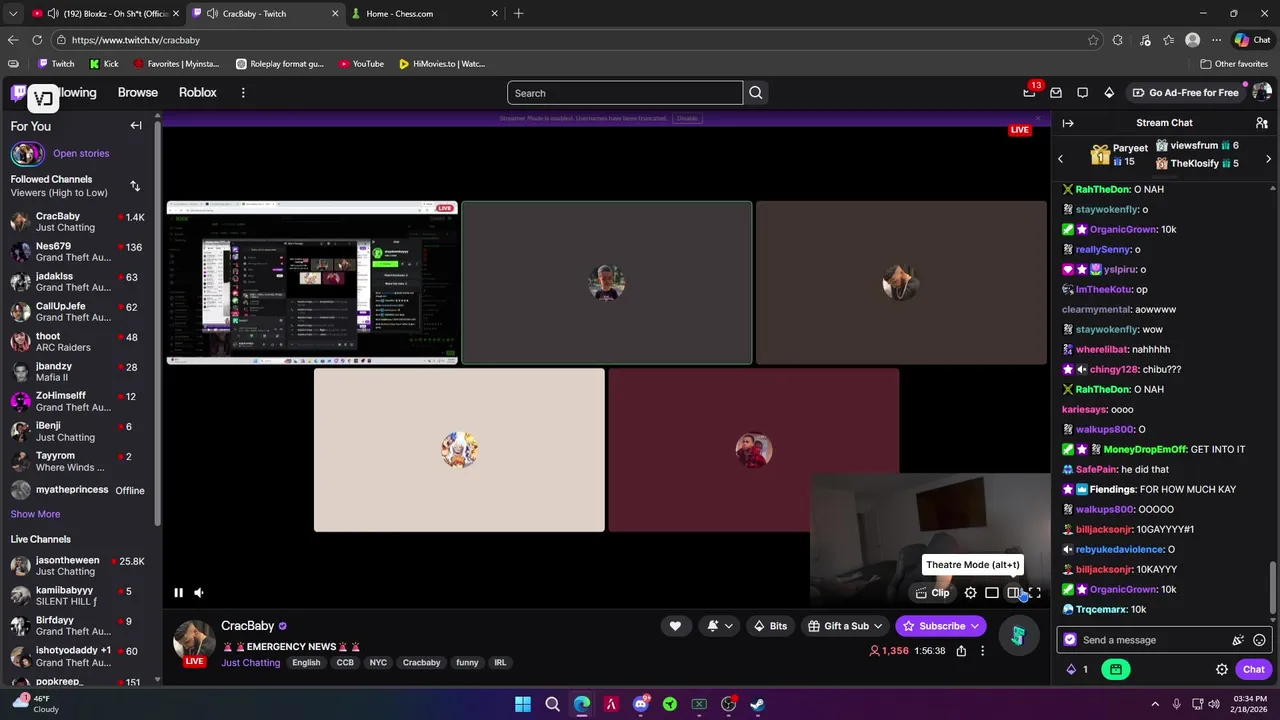Open jadaklss followed channel

(x=80, y=281)
